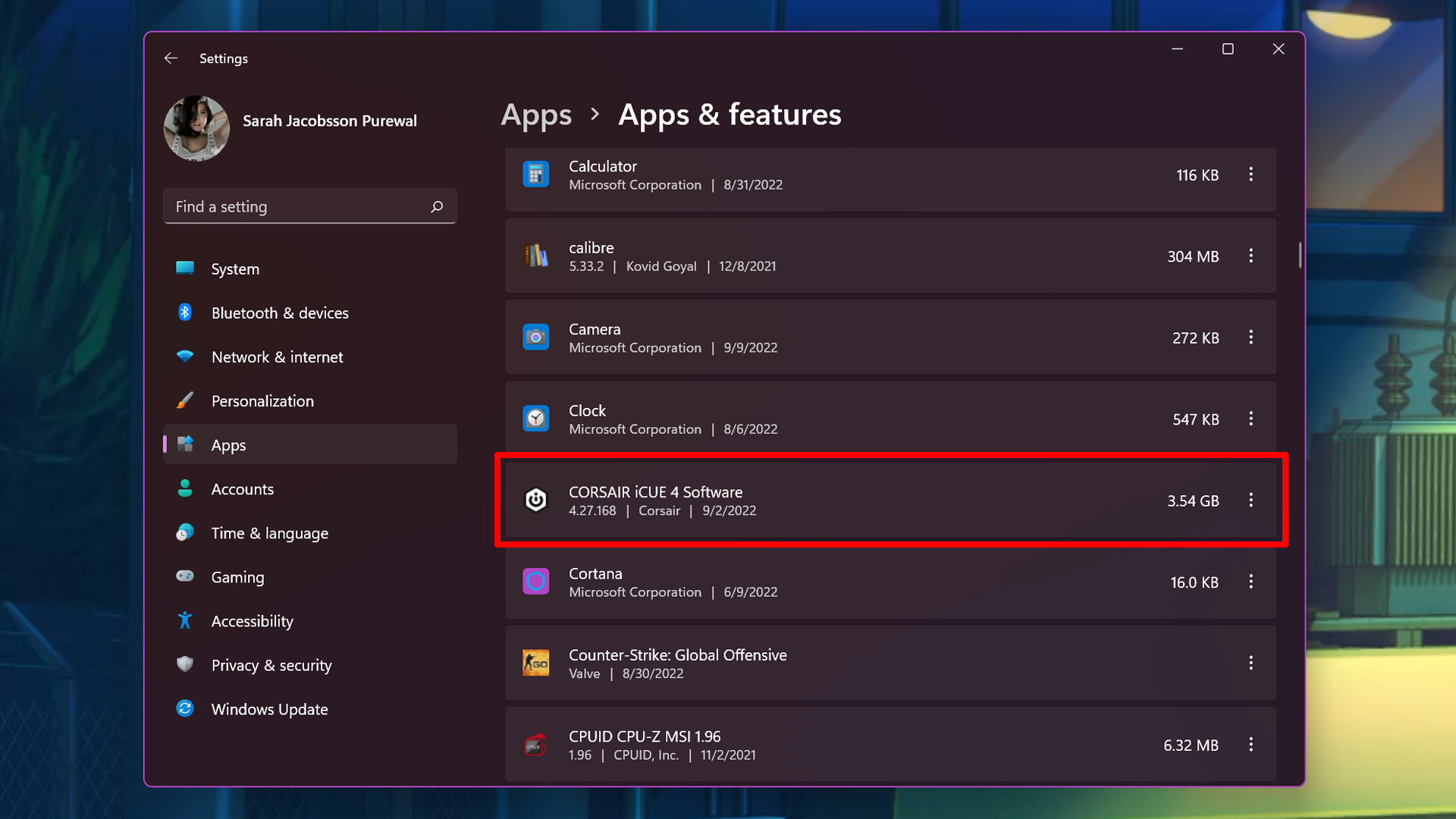Open Privacy & security settings

point(309,664)
